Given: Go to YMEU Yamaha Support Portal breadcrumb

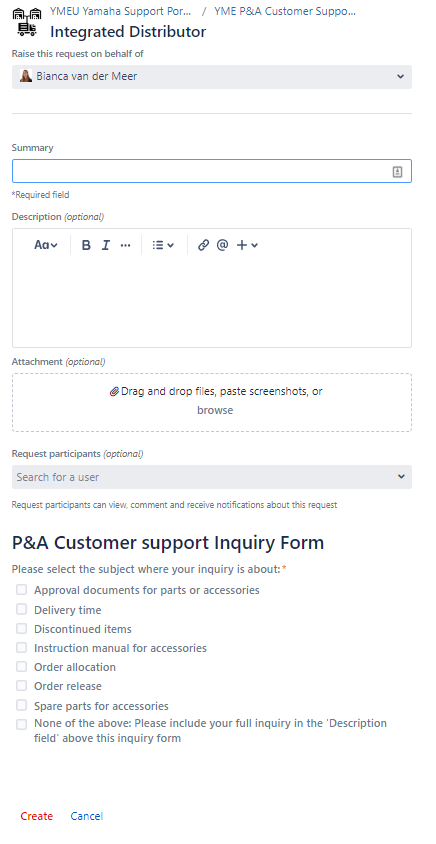Looking at the screenshot, I should [x=121, y=11].
